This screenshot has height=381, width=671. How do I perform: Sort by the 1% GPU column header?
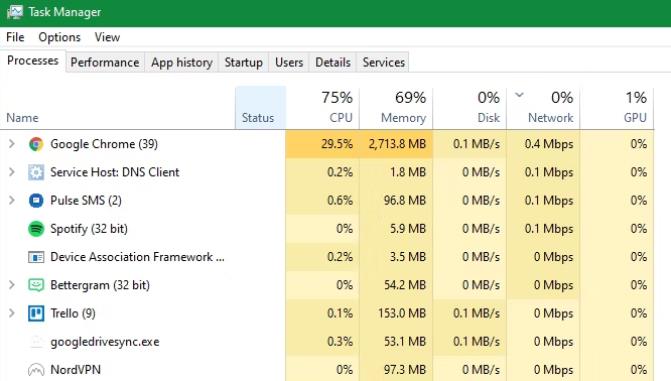617,107
